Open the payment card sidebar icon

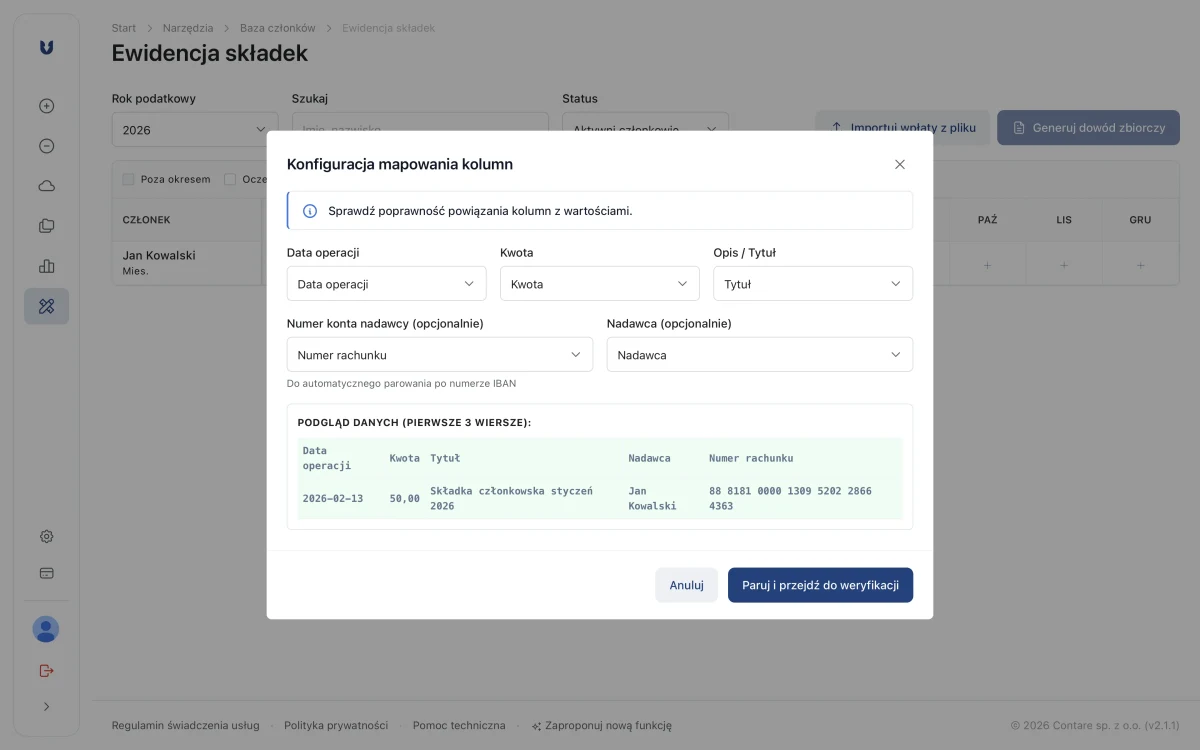click(46, 573)
